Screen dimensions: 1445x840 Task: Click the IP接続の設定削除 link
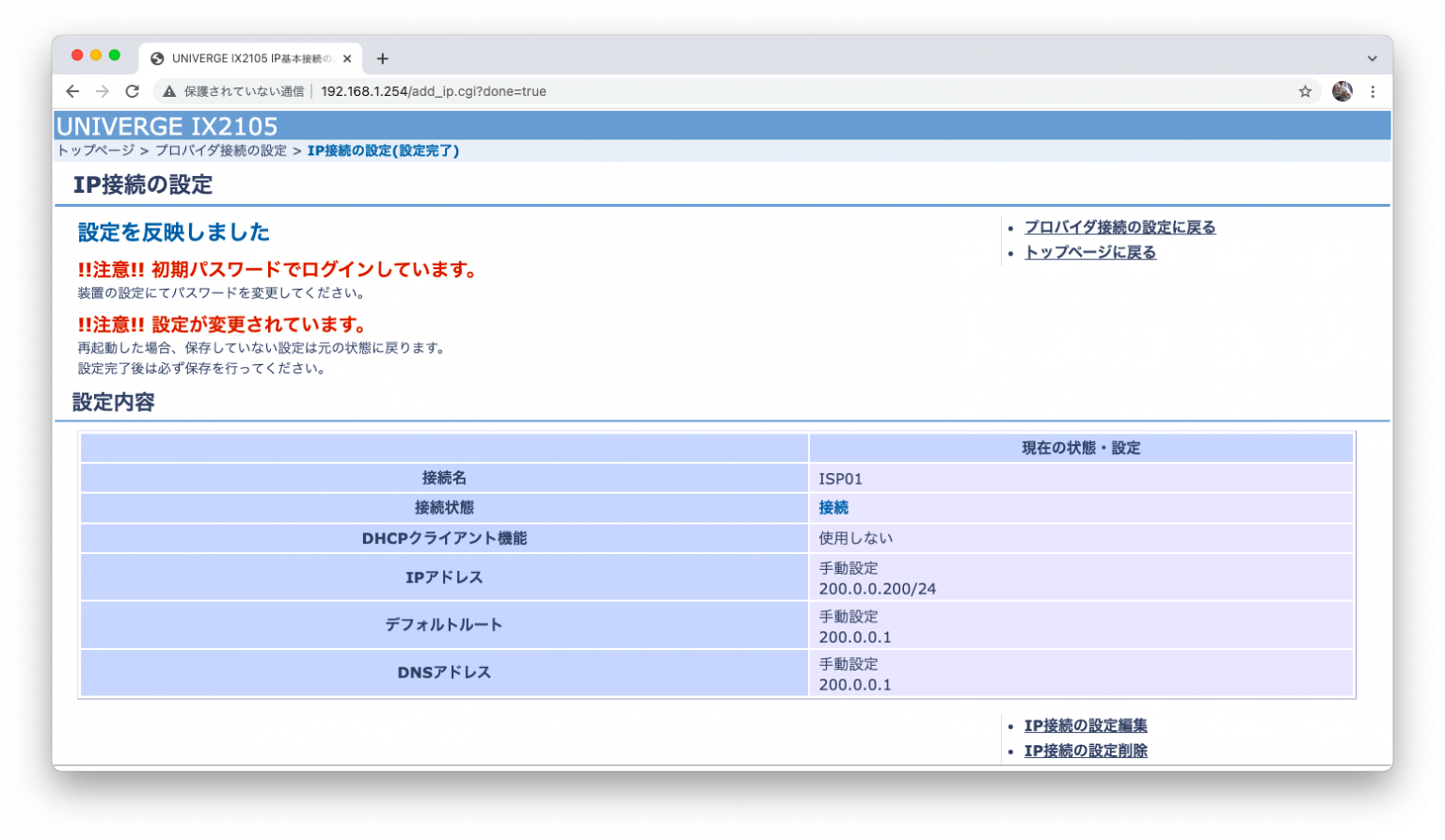pyautogui.click(x=1085, y=751)
